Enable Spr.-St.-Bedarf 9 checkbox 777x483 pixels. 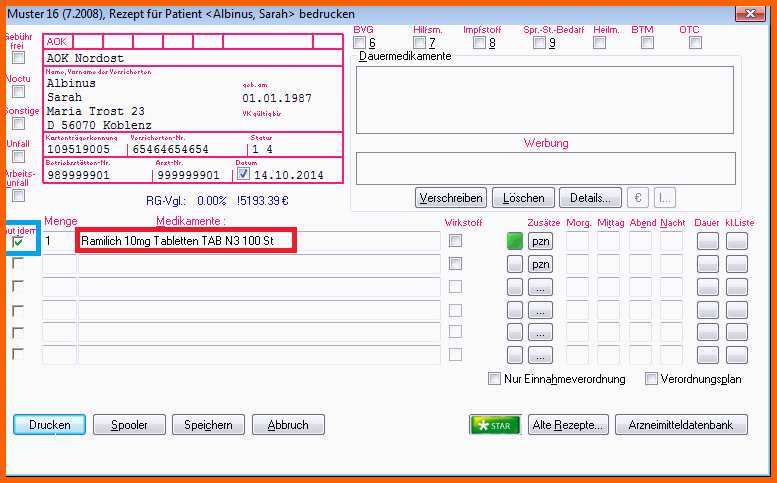click(x=539, y=43)
